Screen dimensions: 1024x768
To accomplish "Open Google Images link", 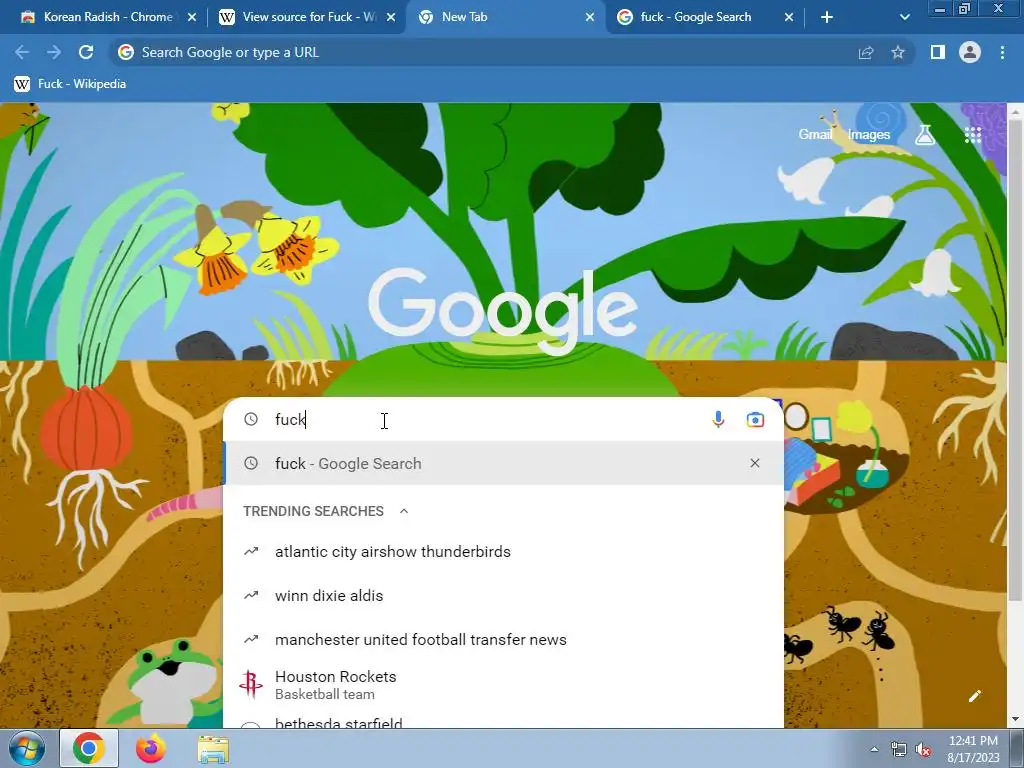I will (869, 135).
